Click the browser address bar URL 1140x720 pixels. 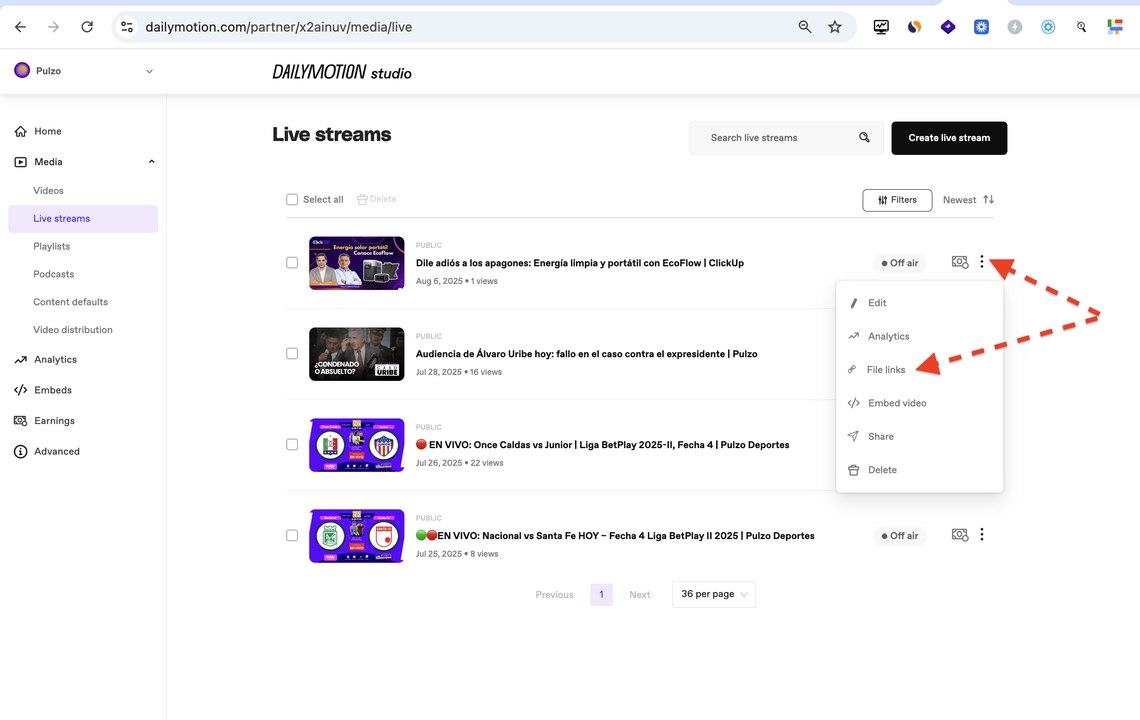pyautogui.click(x=278, y=27)
